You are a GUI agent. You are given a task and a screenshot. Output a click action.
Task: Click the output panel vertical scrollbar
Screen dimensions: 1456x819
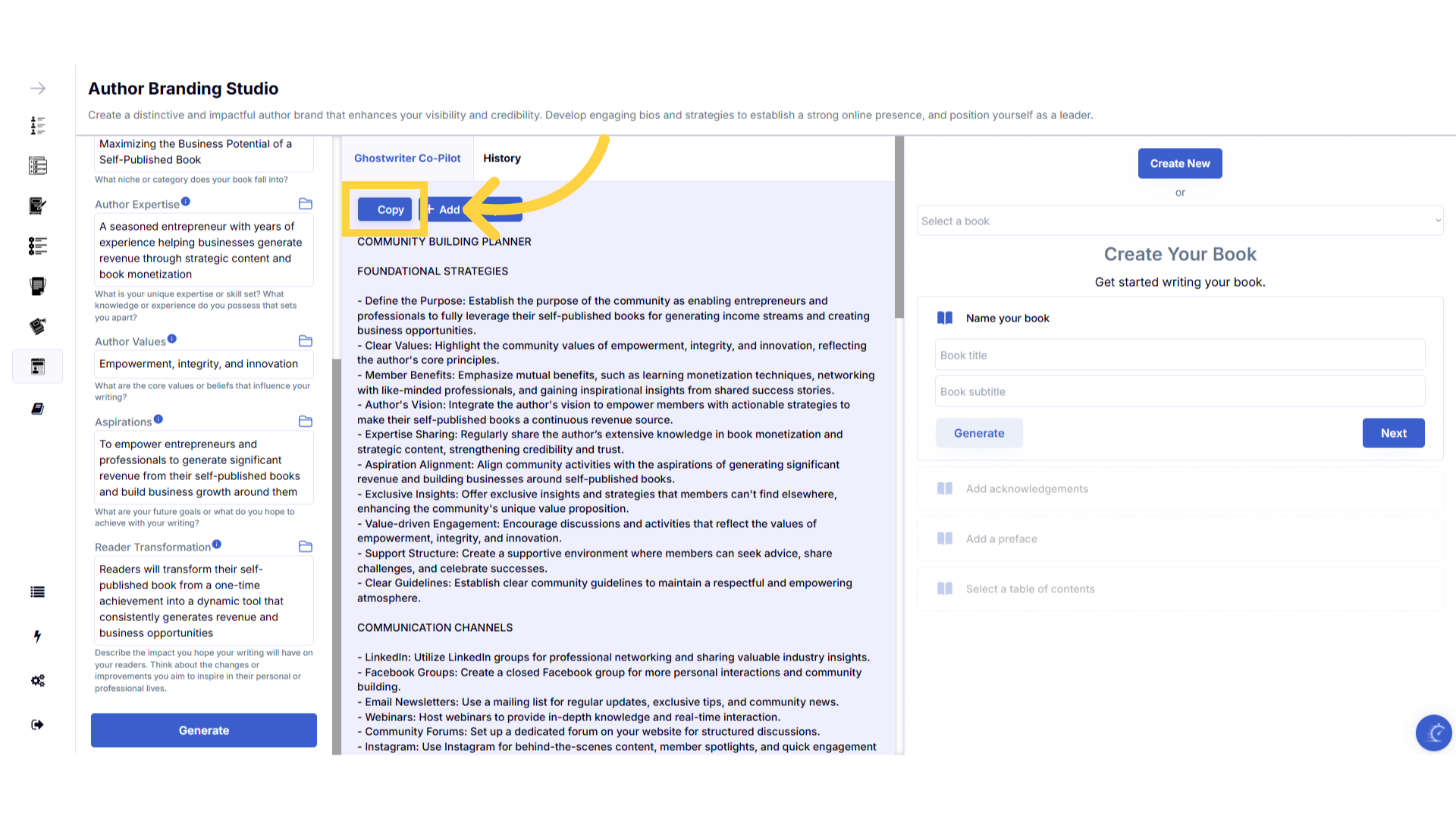coord(899,227)
